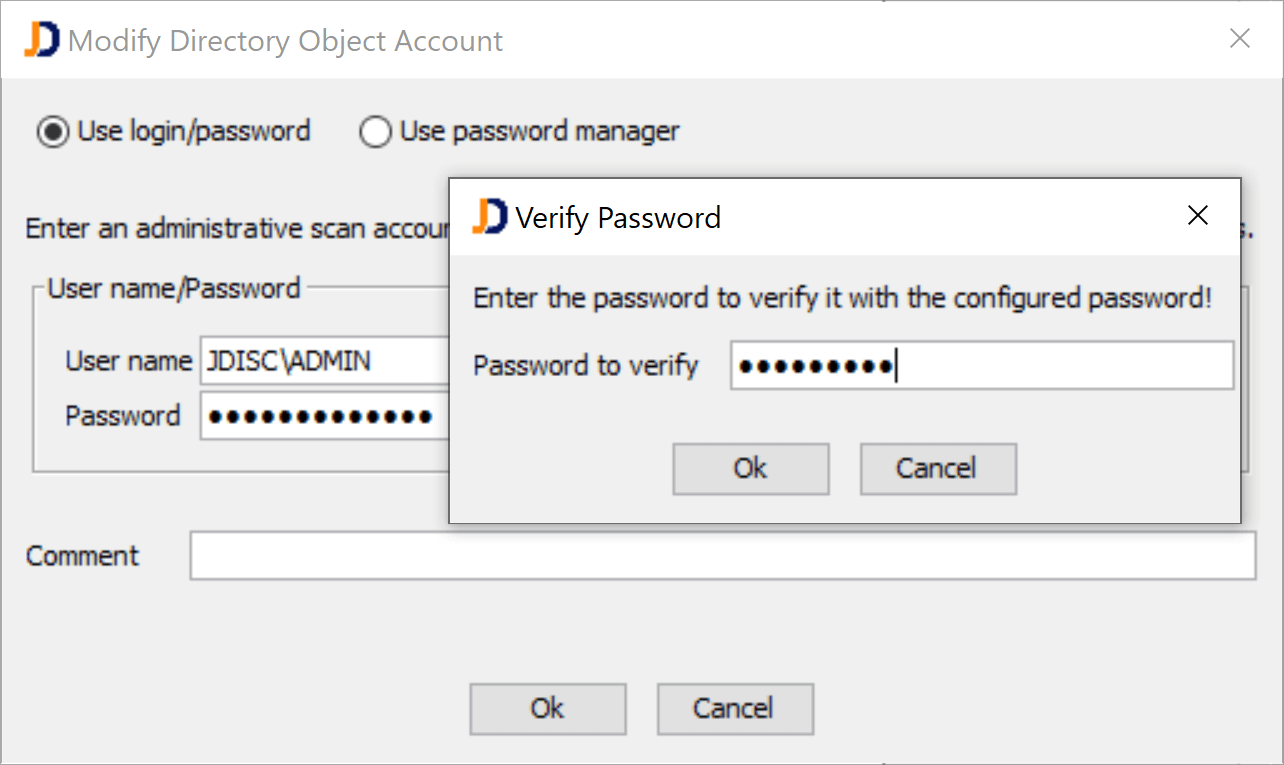Screen dimensions: 1284x765
Task: Click the User name/Password group heading
Action: (x=174, y=289)
